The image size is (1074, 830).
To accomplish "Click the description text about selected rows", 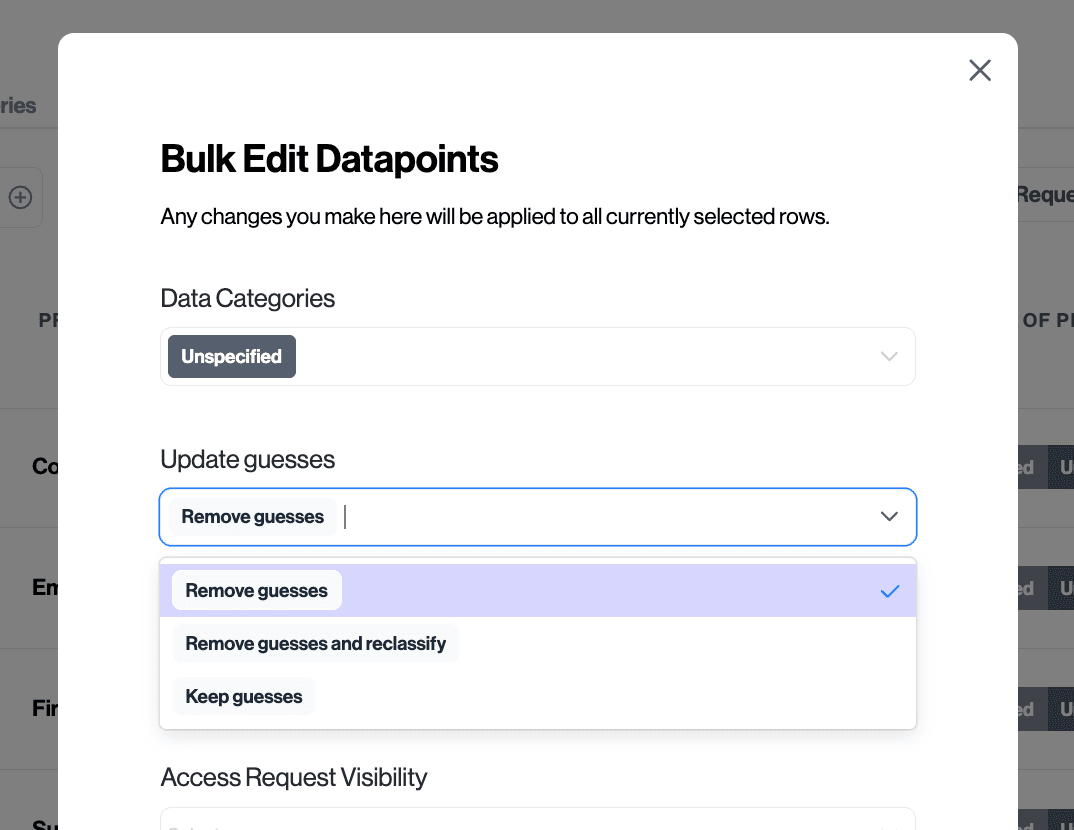I will click(495, 216).
